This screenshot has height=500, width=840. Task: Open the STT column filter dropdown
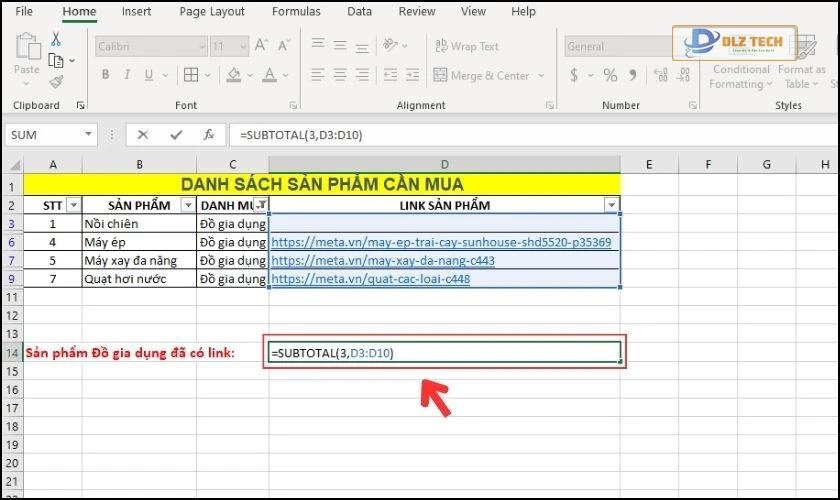(73, 205)
